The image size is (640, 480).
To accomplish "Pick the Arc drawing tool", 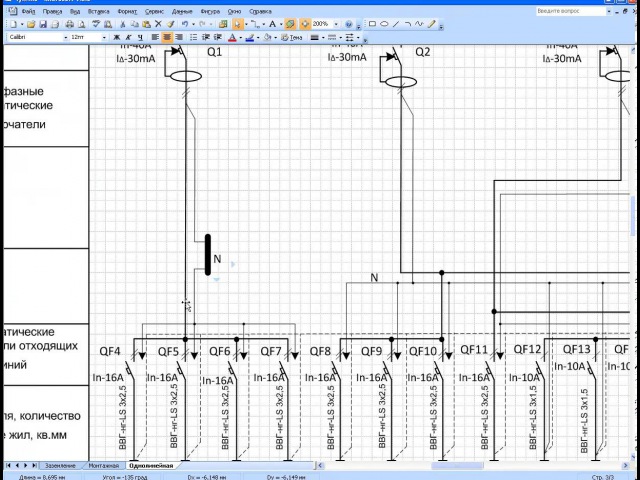I will click(407, 24).
